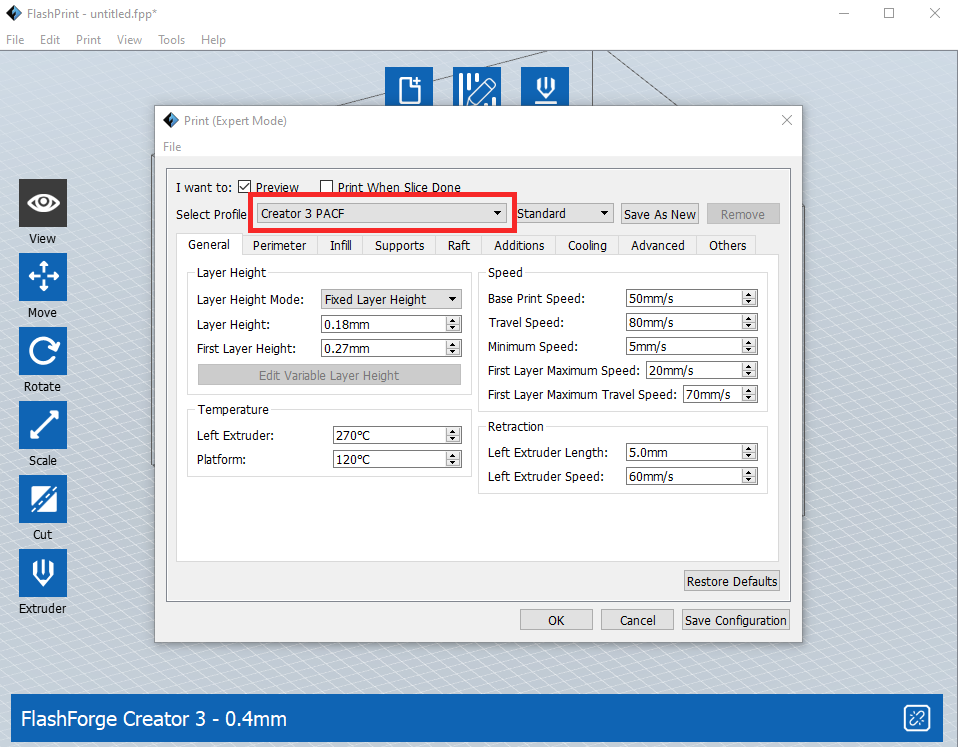Click the Supports editing toolbar icon
Image resolution: width=958 pixels, height=747 pixels.
tap(477, 87)
